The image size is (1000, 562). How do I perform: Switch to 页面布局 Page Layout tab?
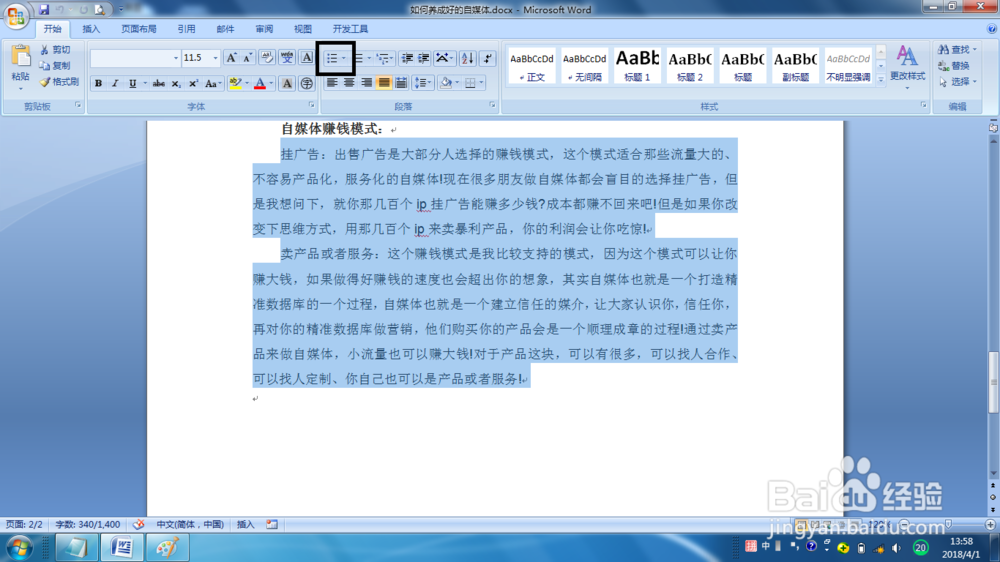(138, 29)
